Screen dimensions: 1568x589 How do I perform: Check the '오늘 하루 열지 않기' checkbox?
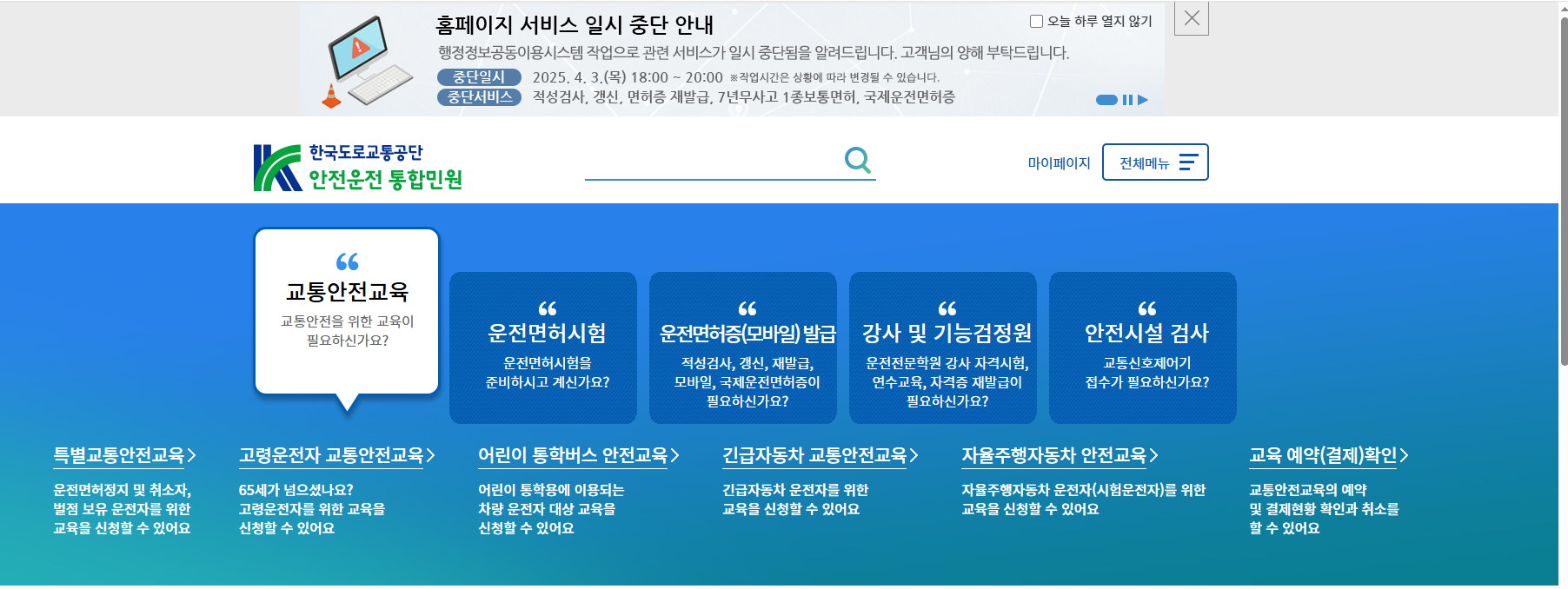point(1036,21)
